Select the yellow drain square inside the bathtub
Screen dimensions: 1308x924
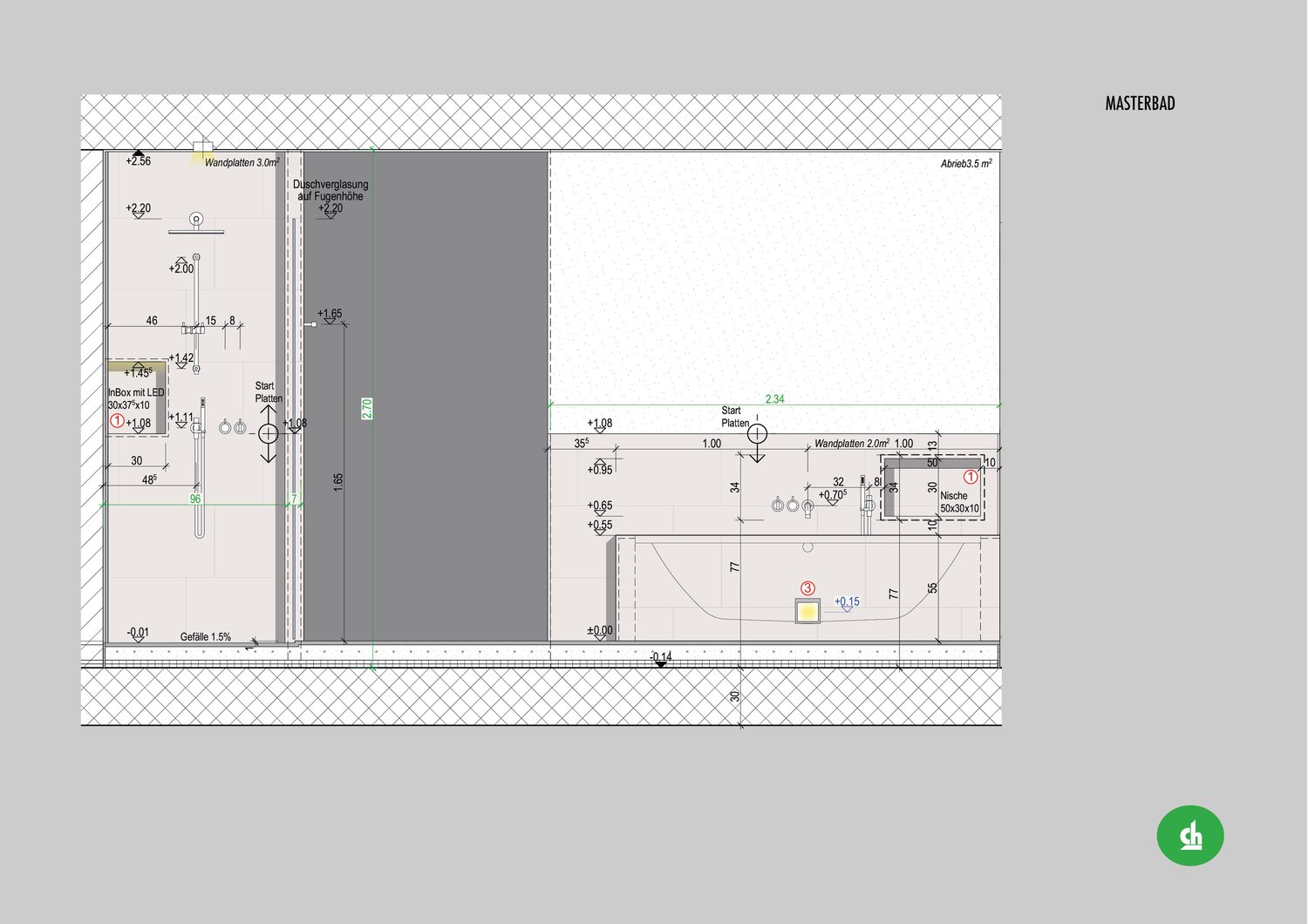(x=807, y=611)
